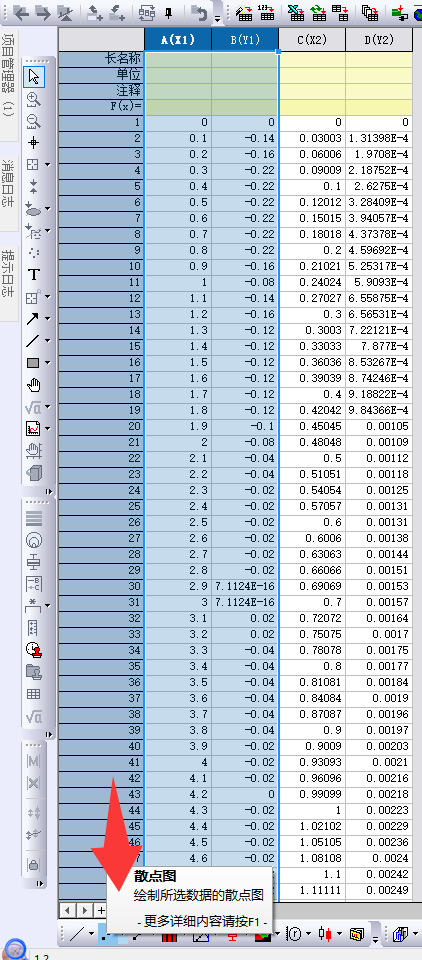Click cell with value 0.03003

pos(312,138)
